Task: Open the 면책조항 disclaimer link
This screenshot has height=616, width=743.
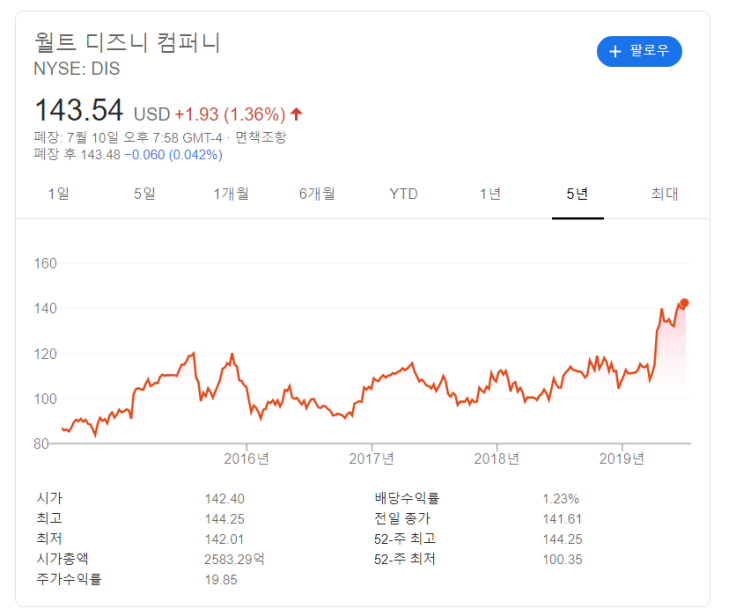Action: coord(261,137)
